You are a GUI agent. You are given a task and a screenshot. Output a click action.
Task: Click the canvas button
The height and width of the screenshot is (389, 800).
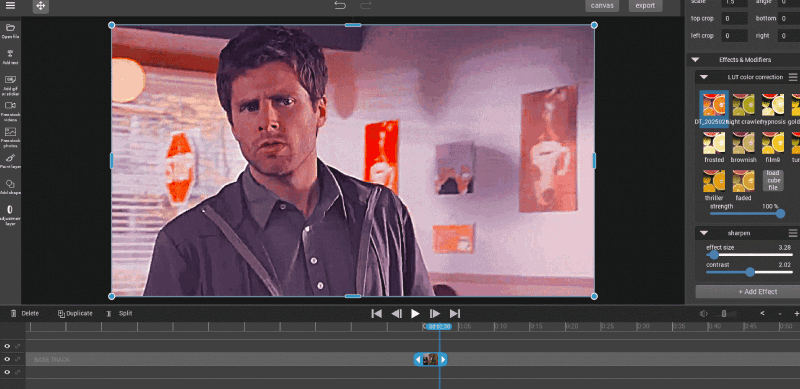[x=602, y=6]
